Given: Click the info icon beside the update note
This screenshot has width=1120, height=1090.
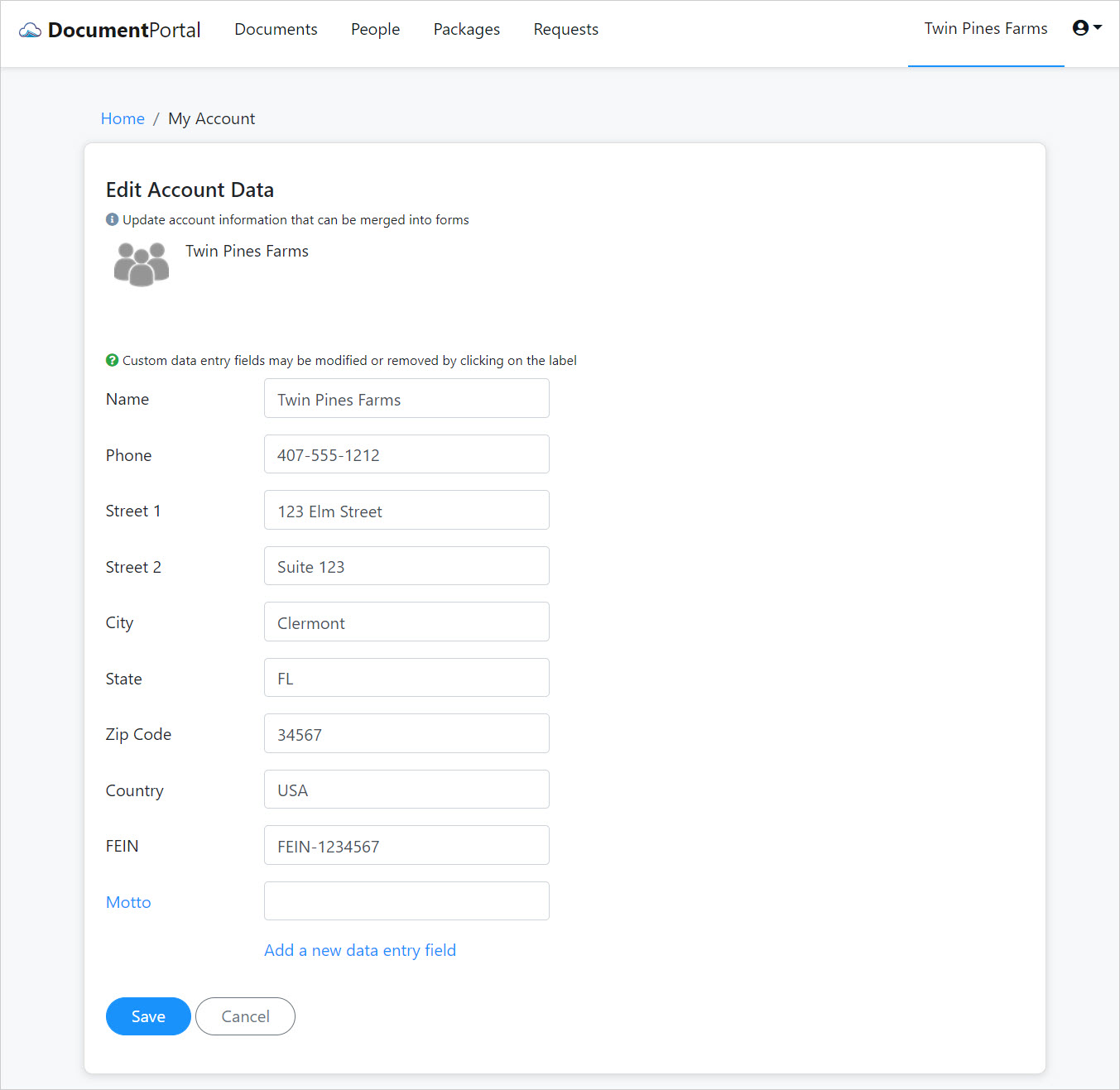Looking at the screenshot, I should pyautogui.click(x=111, y=219).
